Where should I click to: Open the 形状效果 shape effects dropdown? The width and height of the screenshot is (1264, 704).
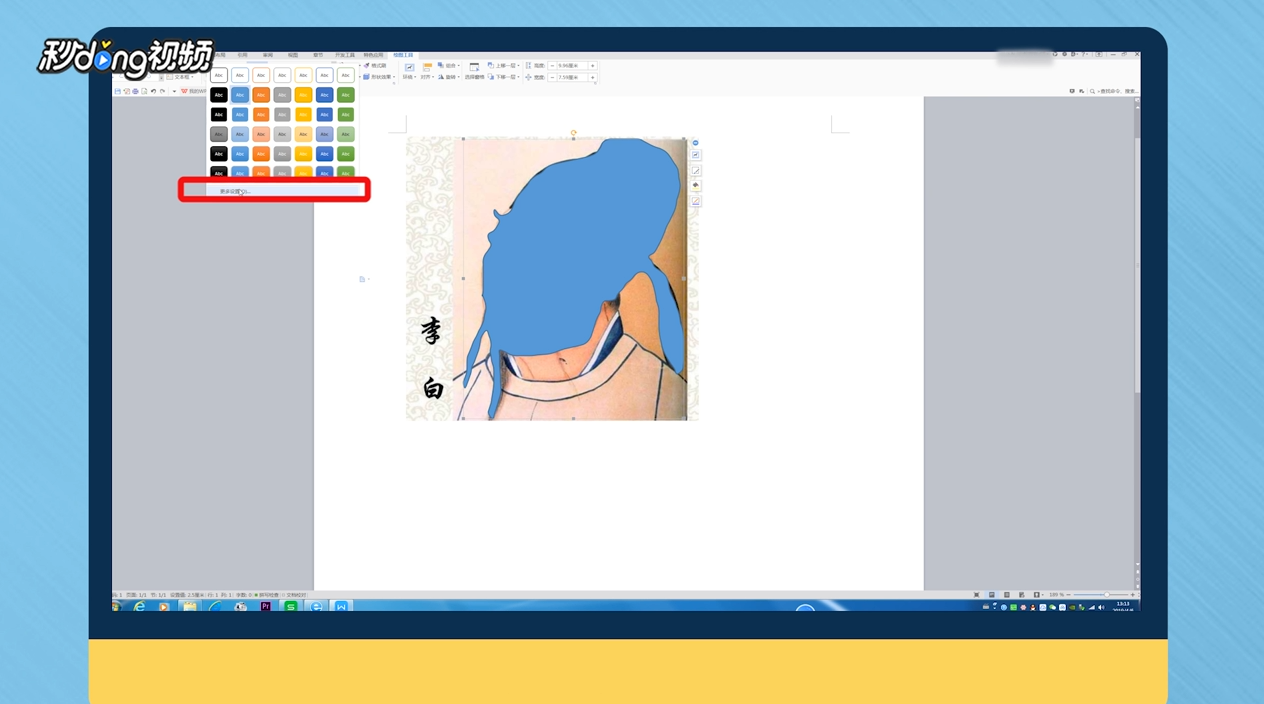pyautogui.click(x=380, y=77)
